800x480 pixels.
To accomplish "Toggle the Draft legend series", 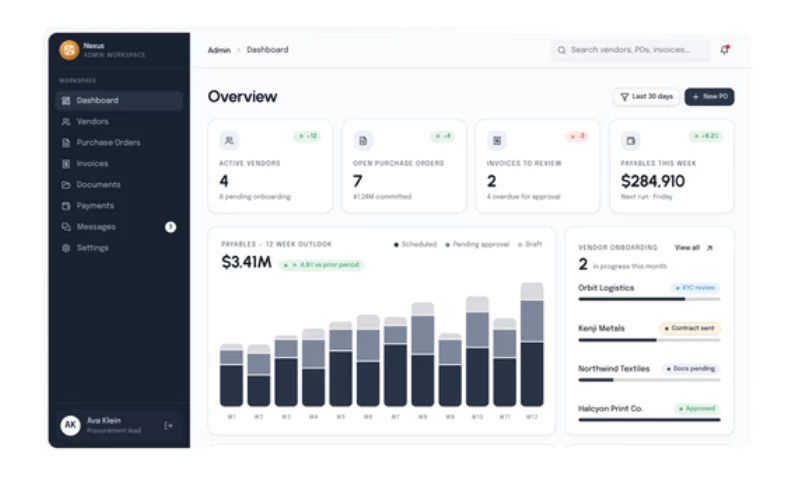I will (x=530, y=244).
